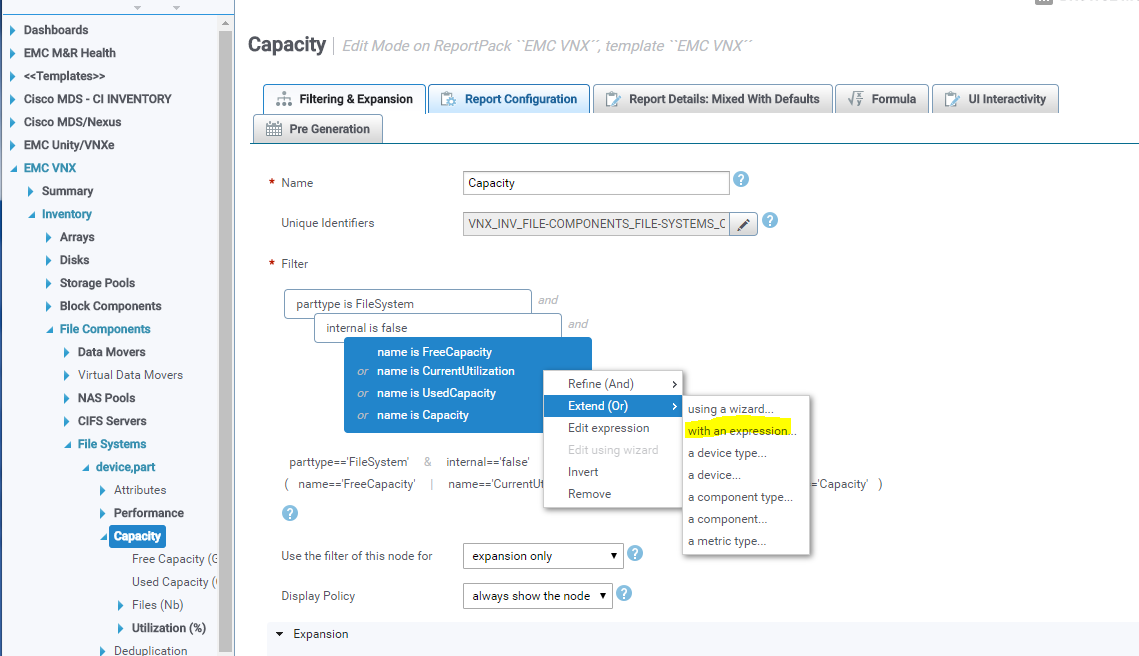The image size is (1139, 656).
Task: Open help icon next to expansion only dropdown
Action: click(635, 554)
